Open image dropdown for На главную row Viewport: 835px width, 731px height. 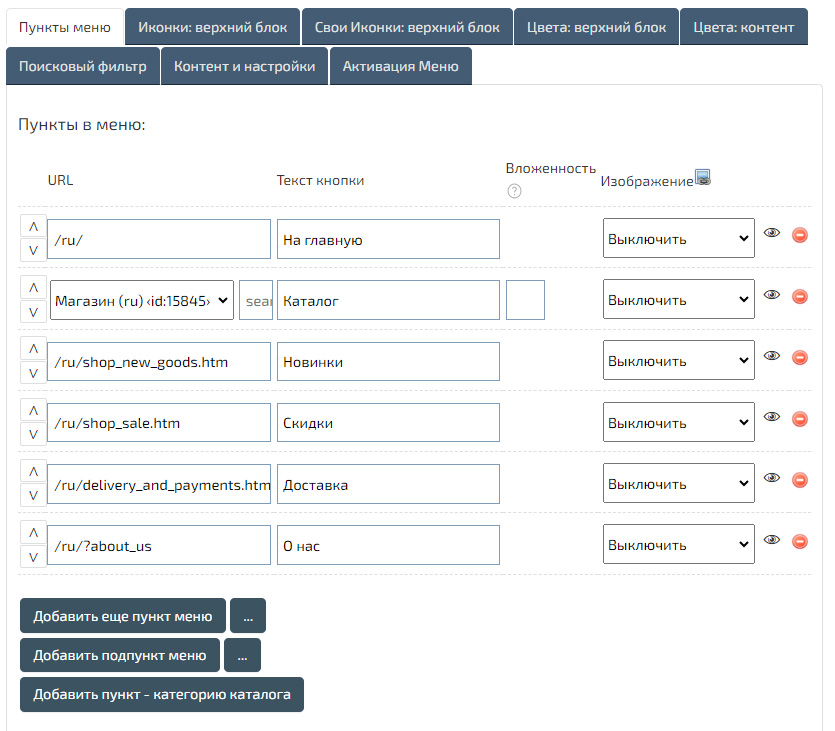tap(678, 239)
